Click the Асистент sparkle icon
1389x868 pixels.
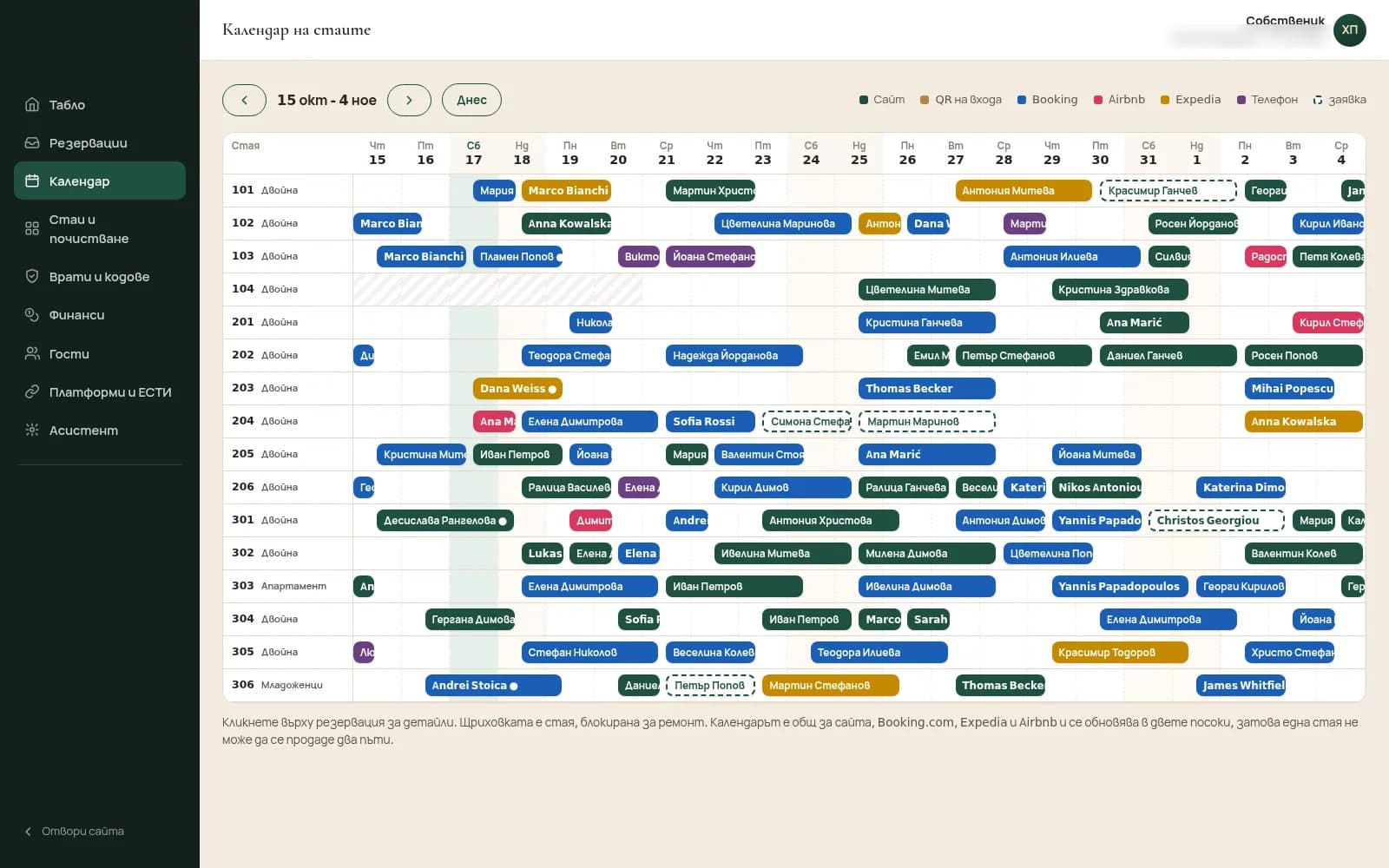click(32, 431)
